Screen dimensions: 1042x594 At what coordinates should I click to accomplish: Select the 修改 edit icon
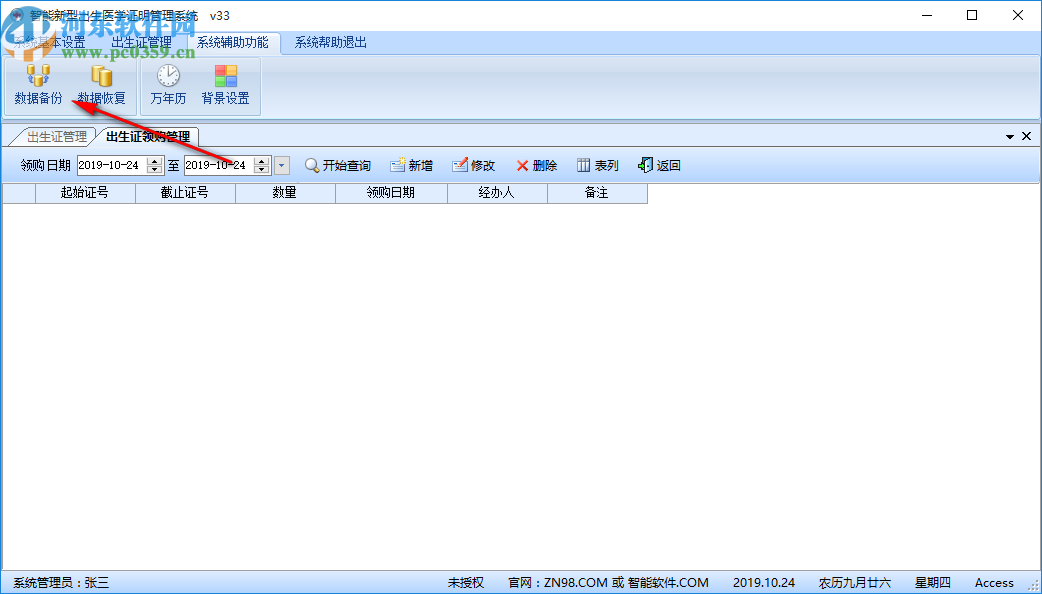472,164
